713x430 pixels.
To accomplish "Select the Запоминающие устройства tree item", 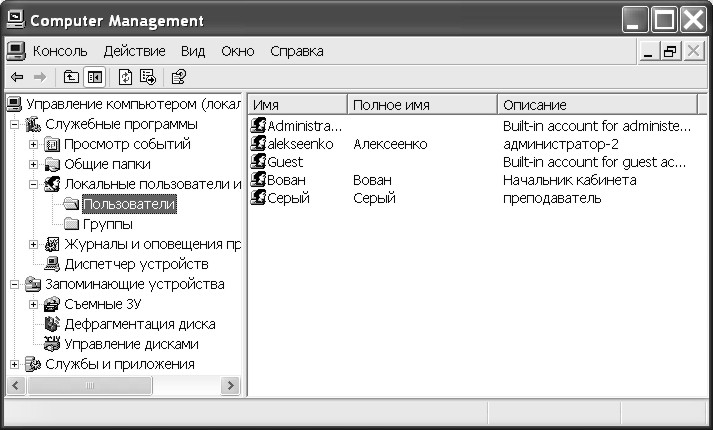I will [135, 284].
